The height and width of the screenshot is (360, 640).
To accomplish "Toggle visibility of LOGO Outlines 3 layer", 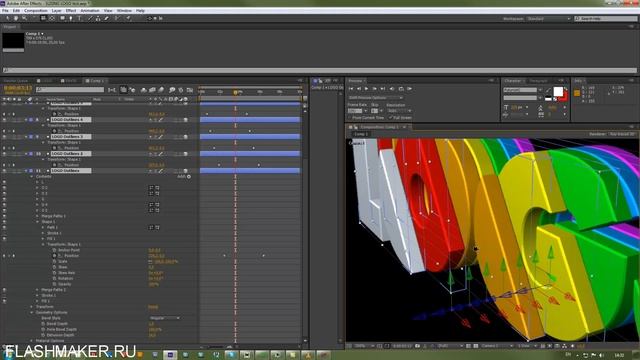I will 4,137.
